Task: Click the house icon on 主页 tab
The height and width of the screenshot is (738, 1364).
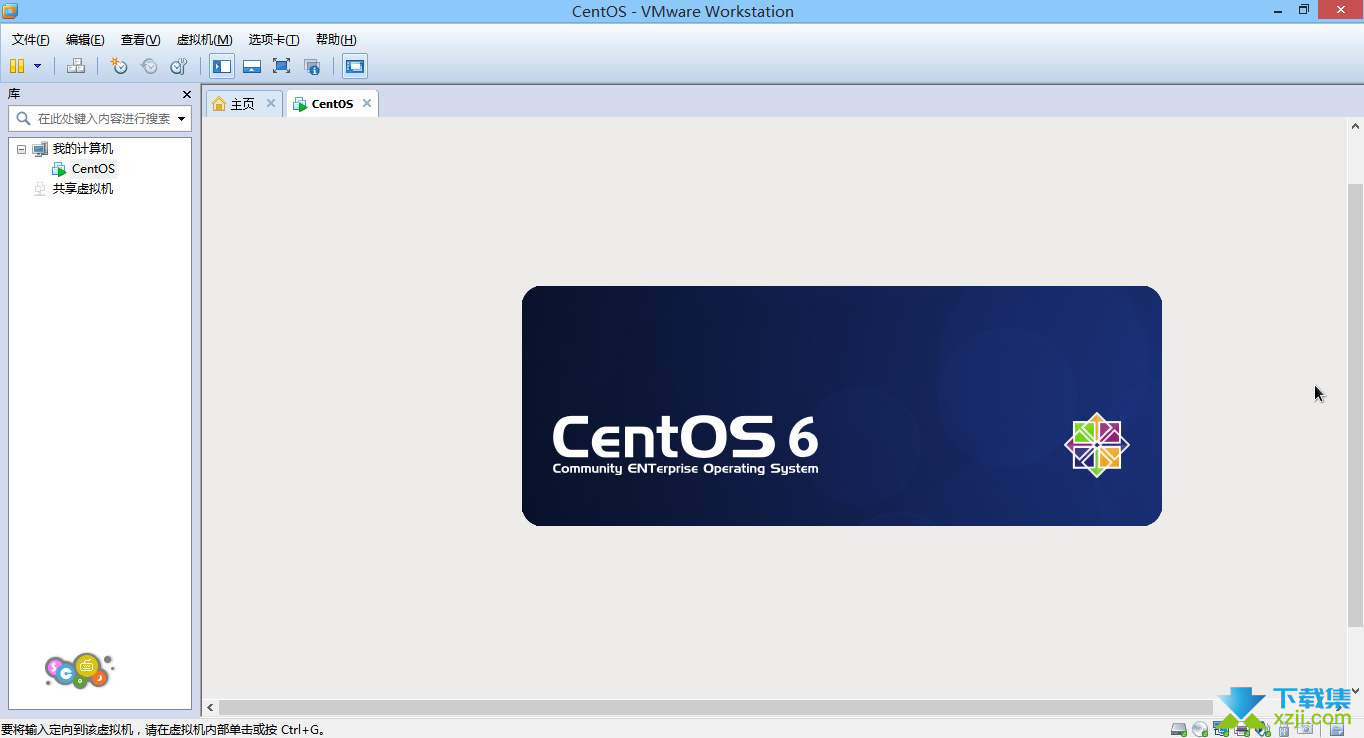Action: click(219, 104)
